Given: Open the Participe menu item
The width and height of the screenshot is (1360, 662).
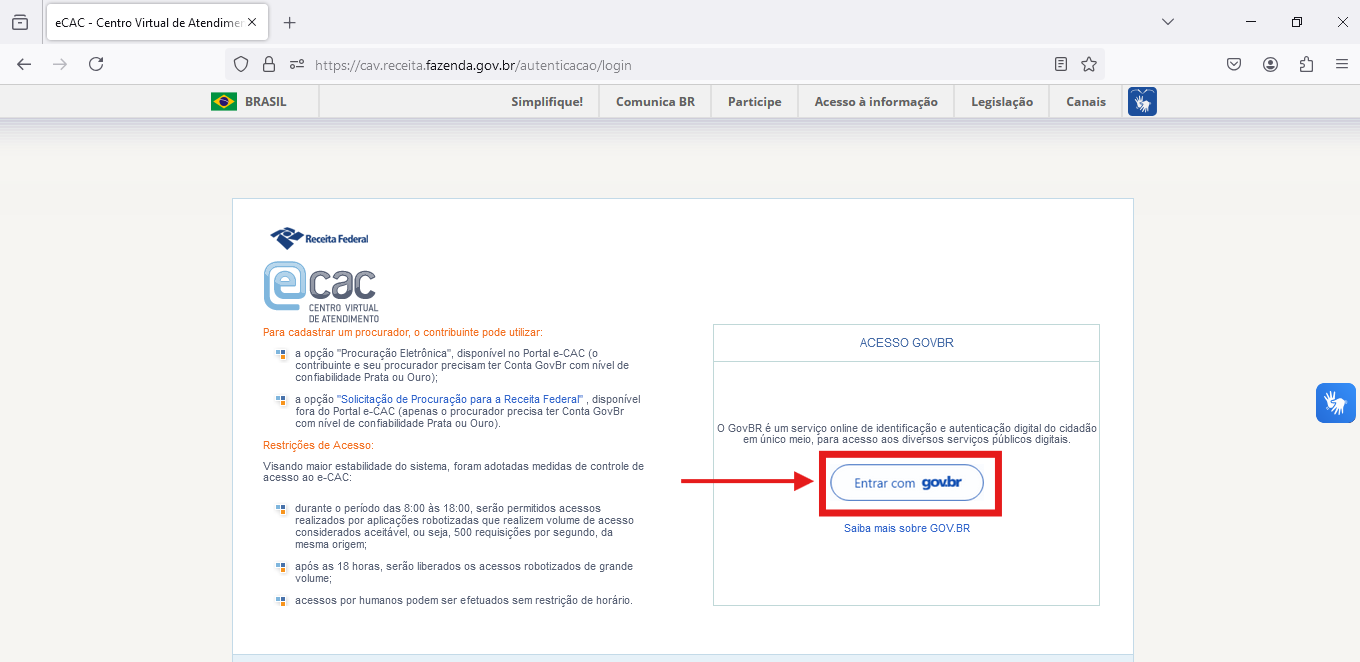Looking at the screenshot, I should pos(755,102).
